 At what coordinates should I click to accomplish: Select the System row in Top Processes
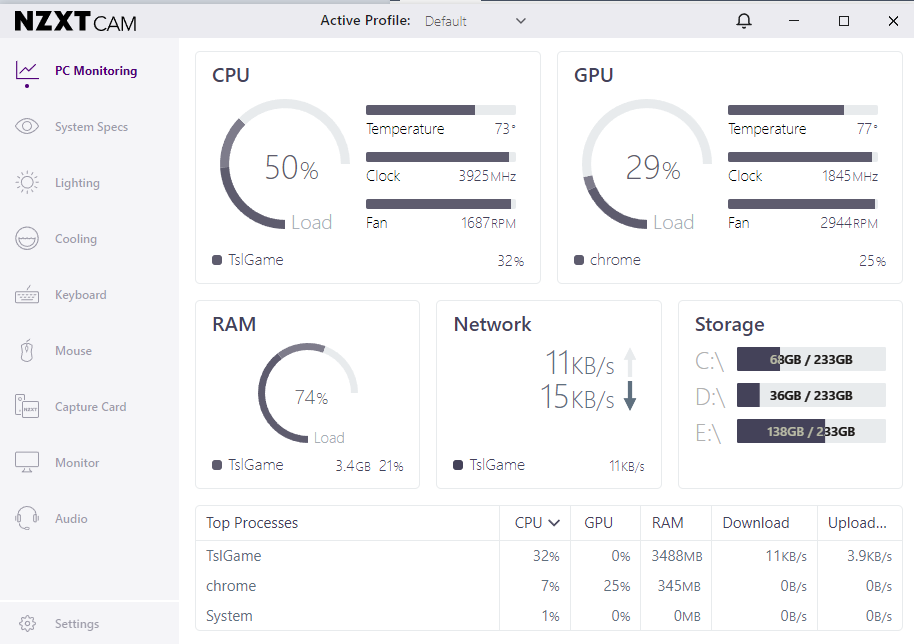[x=549, y=616]
